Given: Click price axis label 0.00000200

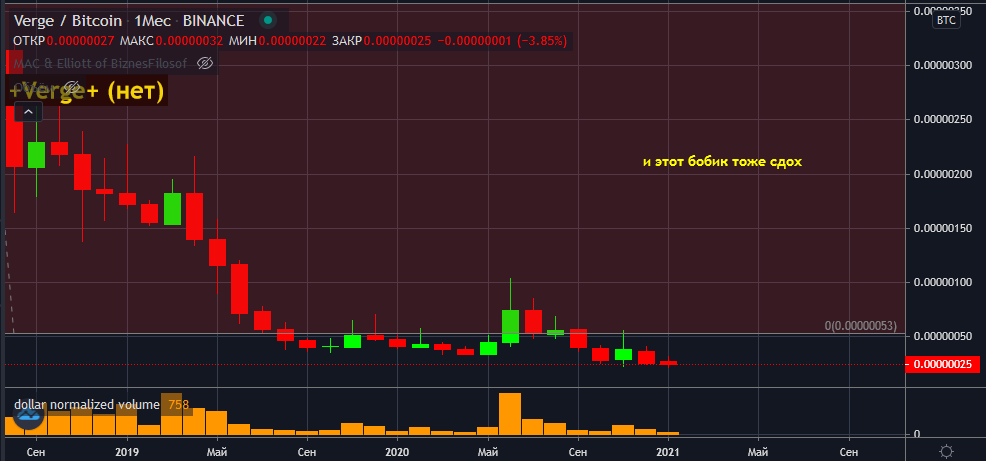Looking at the screenshot, I should tap(943, 174).
